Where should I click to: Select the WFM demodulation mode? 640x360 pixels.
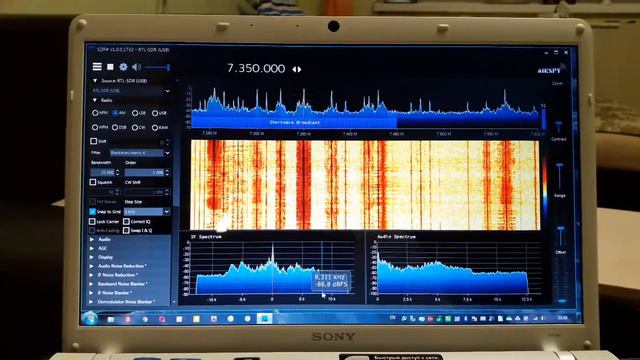[x=95, y=127]
